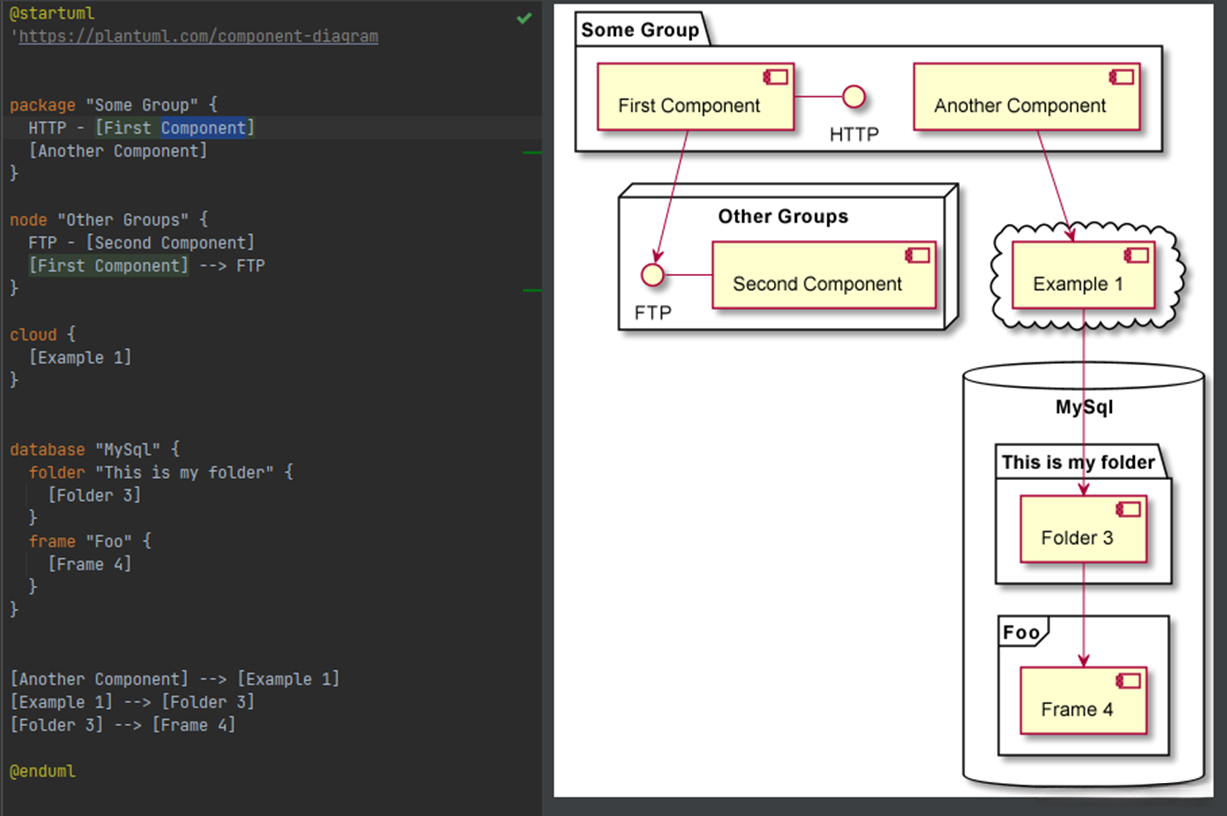This screenshot has width=1227, height=816.
Task: Click the "Other Groups" node title in diagram
Action: [x=783, y=217]
